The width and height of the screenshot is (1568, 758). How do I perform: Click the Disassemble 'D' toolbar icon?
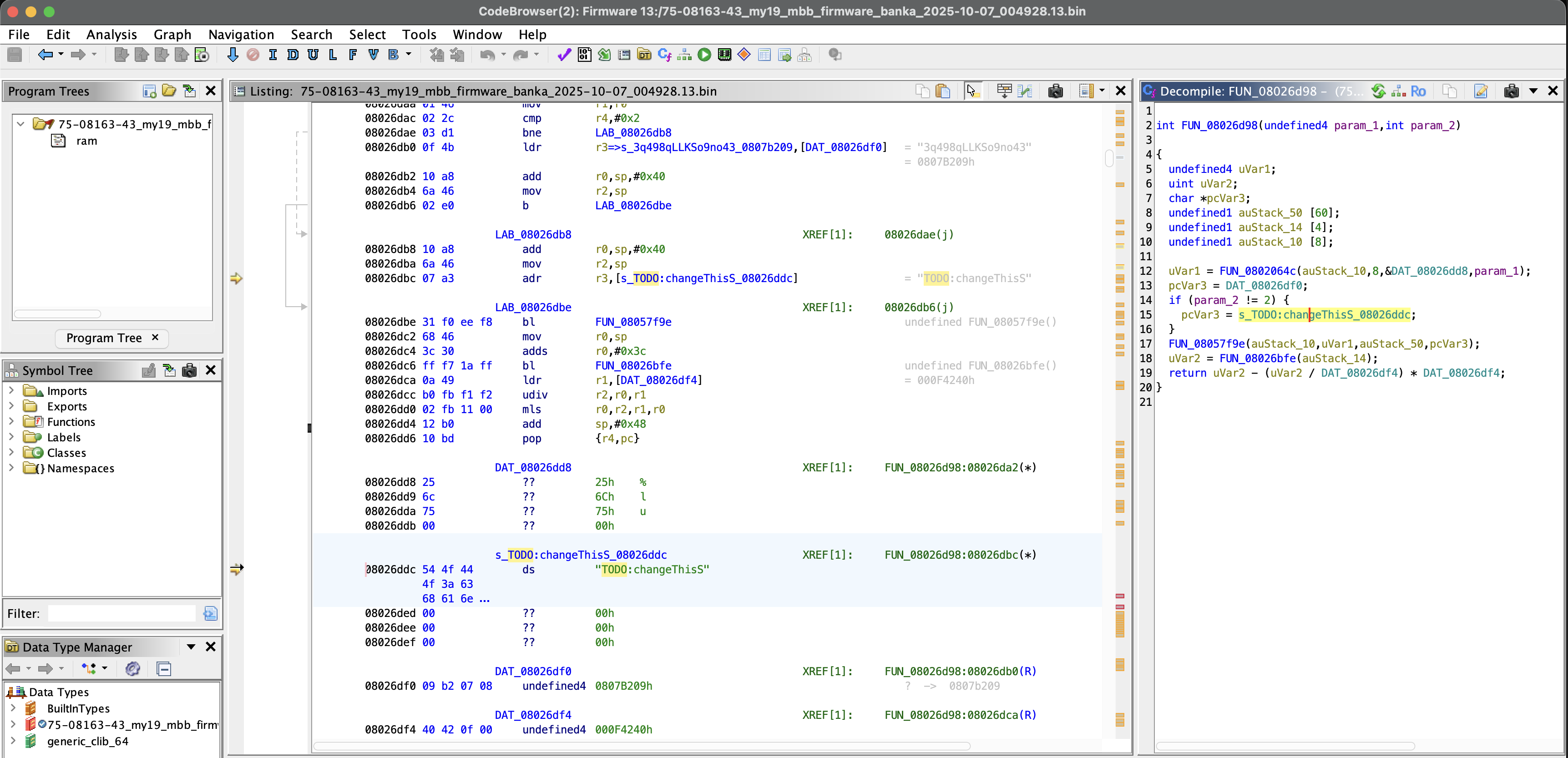click(x=293, y=55)
